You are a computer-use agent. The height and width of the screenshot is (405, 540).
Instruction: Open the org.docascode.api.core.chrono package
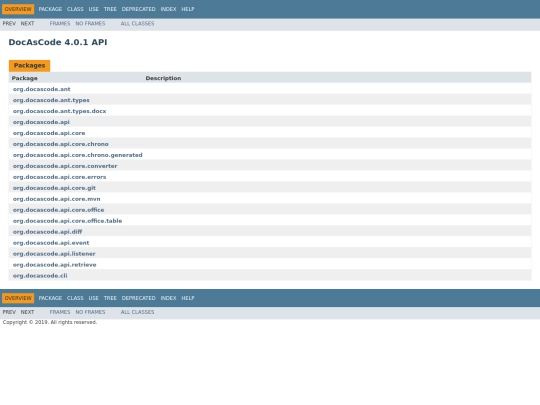pyautogui.click(x=61, y=144)
